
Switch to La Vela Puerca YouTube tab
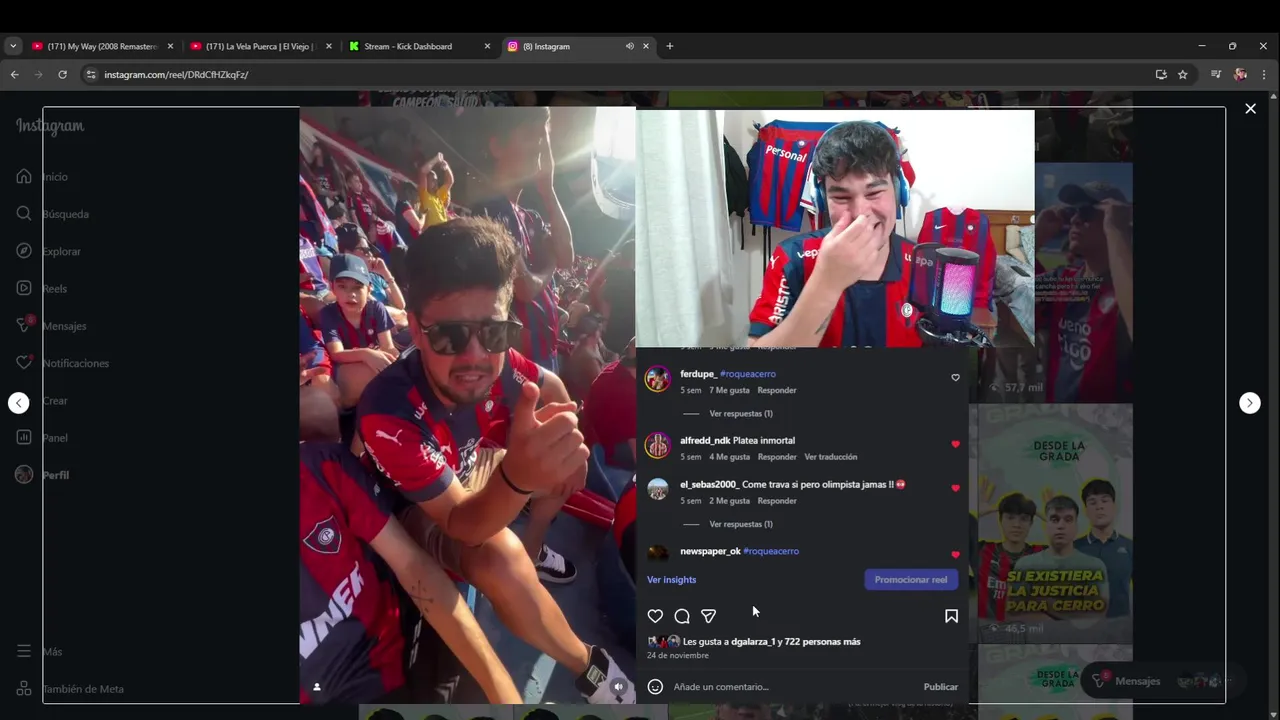pos(262,46)
